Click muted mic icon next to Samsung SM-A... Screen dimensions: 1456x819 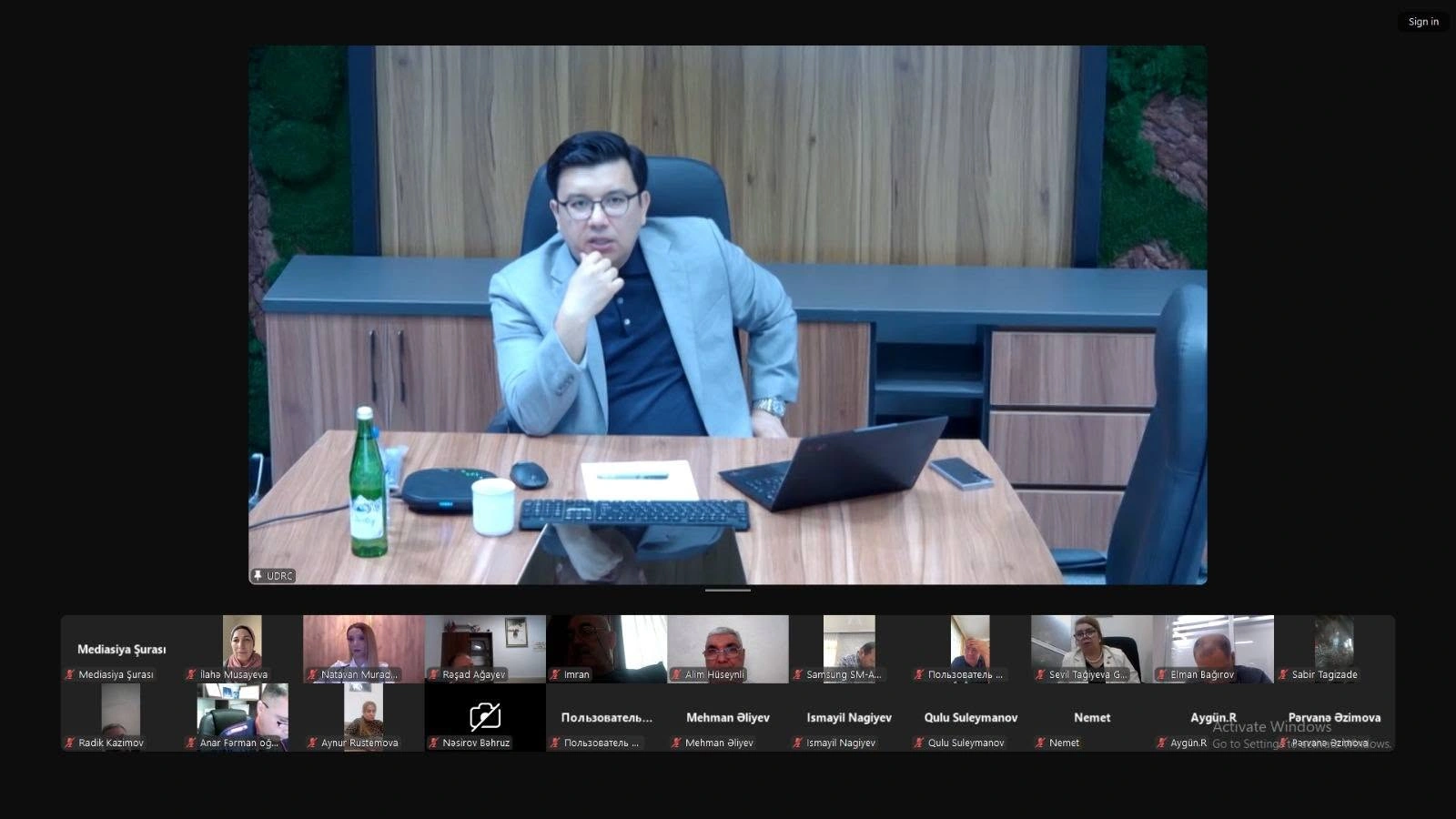[x=797, y=674]
